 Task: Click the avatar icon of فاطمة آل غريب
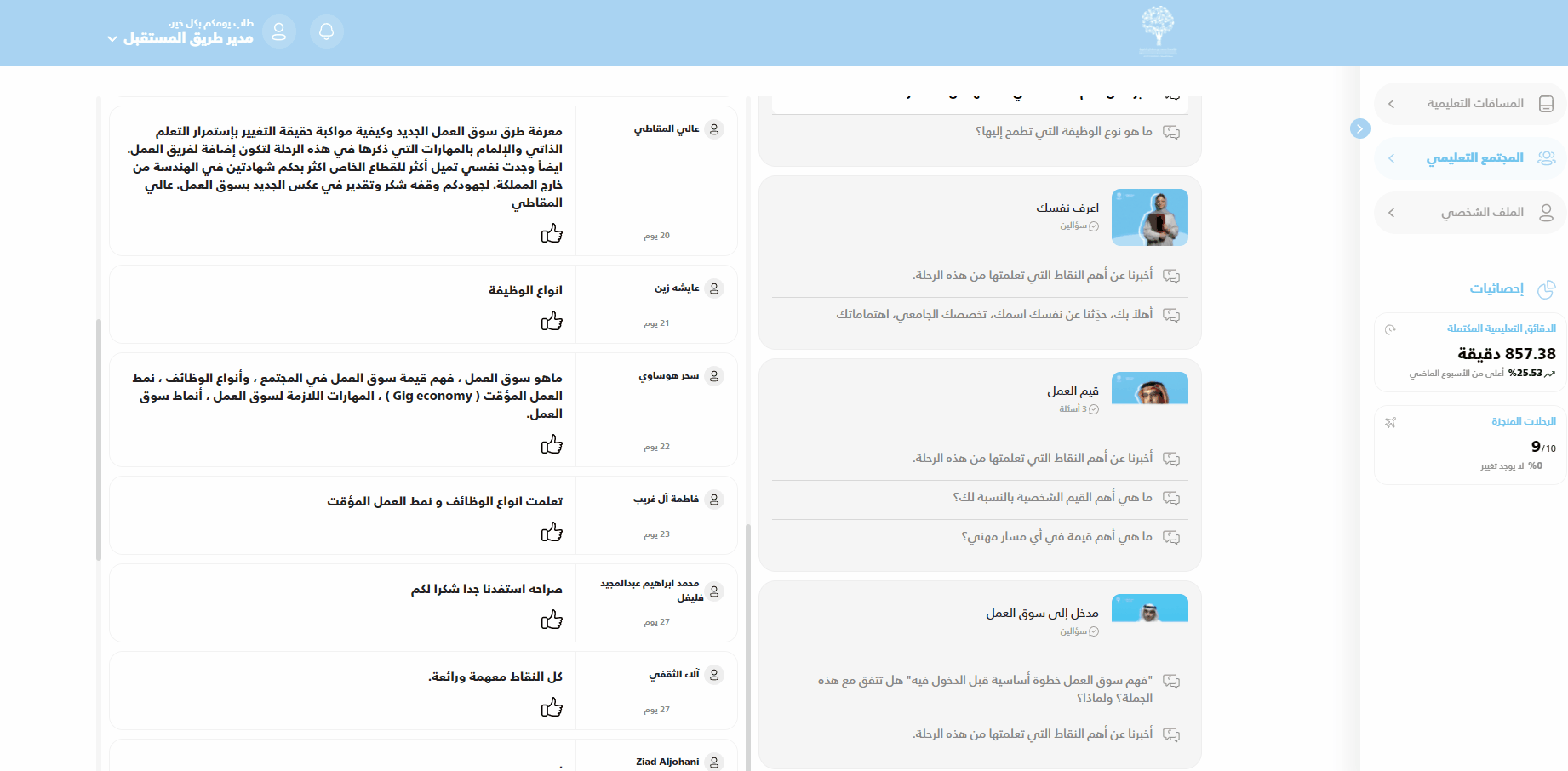[x=714, y=500]
